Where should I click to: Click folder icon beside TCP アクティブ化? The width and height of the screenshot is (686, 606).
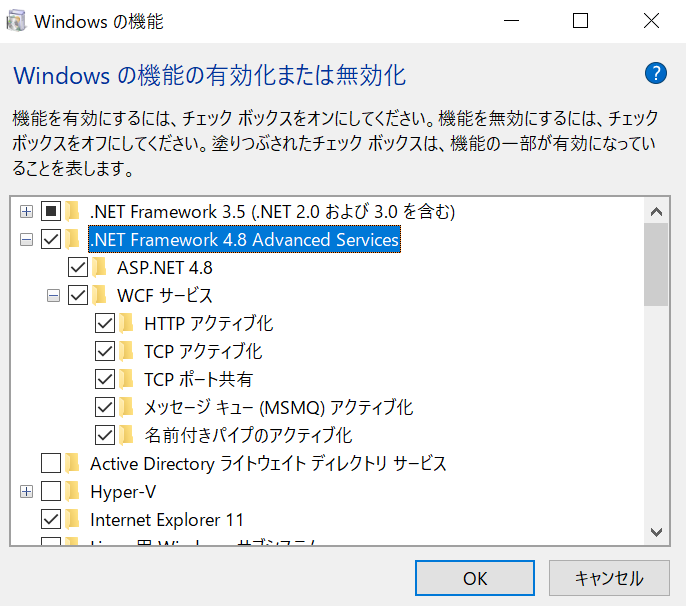click(x=126, y=352)
